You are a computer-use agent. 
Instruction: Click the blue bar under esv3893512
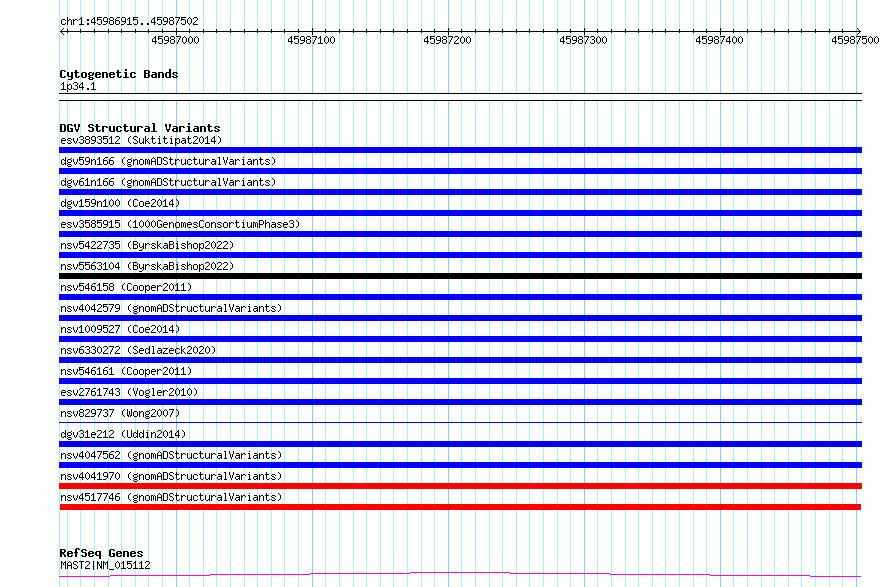tap(460, 150)
